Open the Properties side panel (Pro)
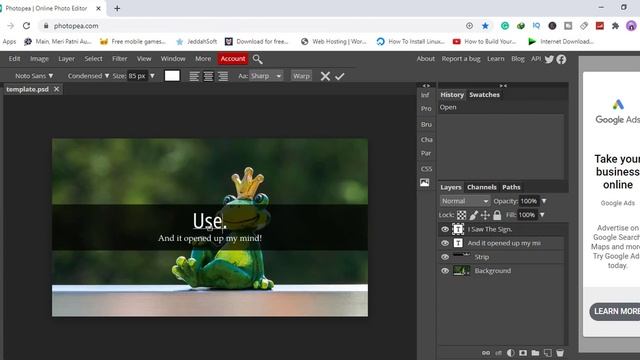Image resolution: width=640 pixels, height=360 pixels. tap(426, 109)
